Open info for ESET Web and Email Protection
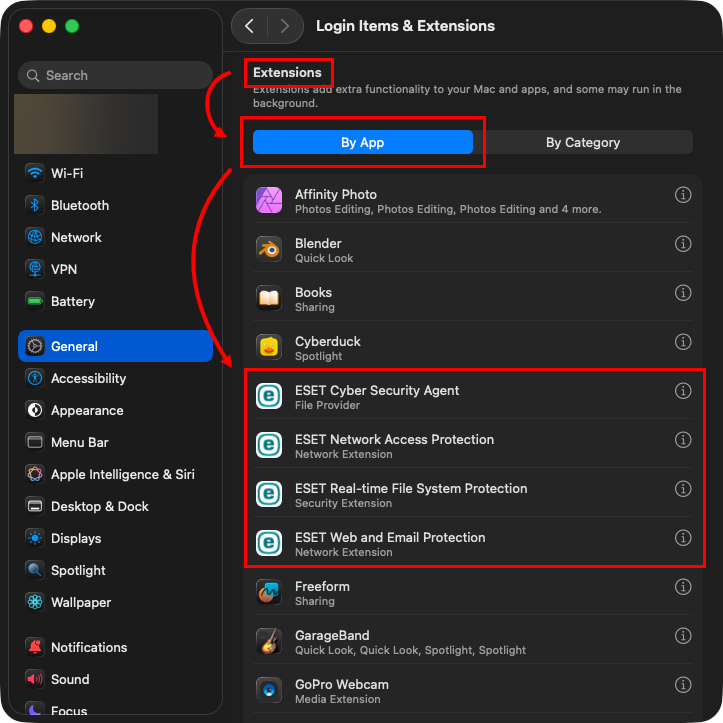Viewport: 723px width, 723px height. coord(683,538)
